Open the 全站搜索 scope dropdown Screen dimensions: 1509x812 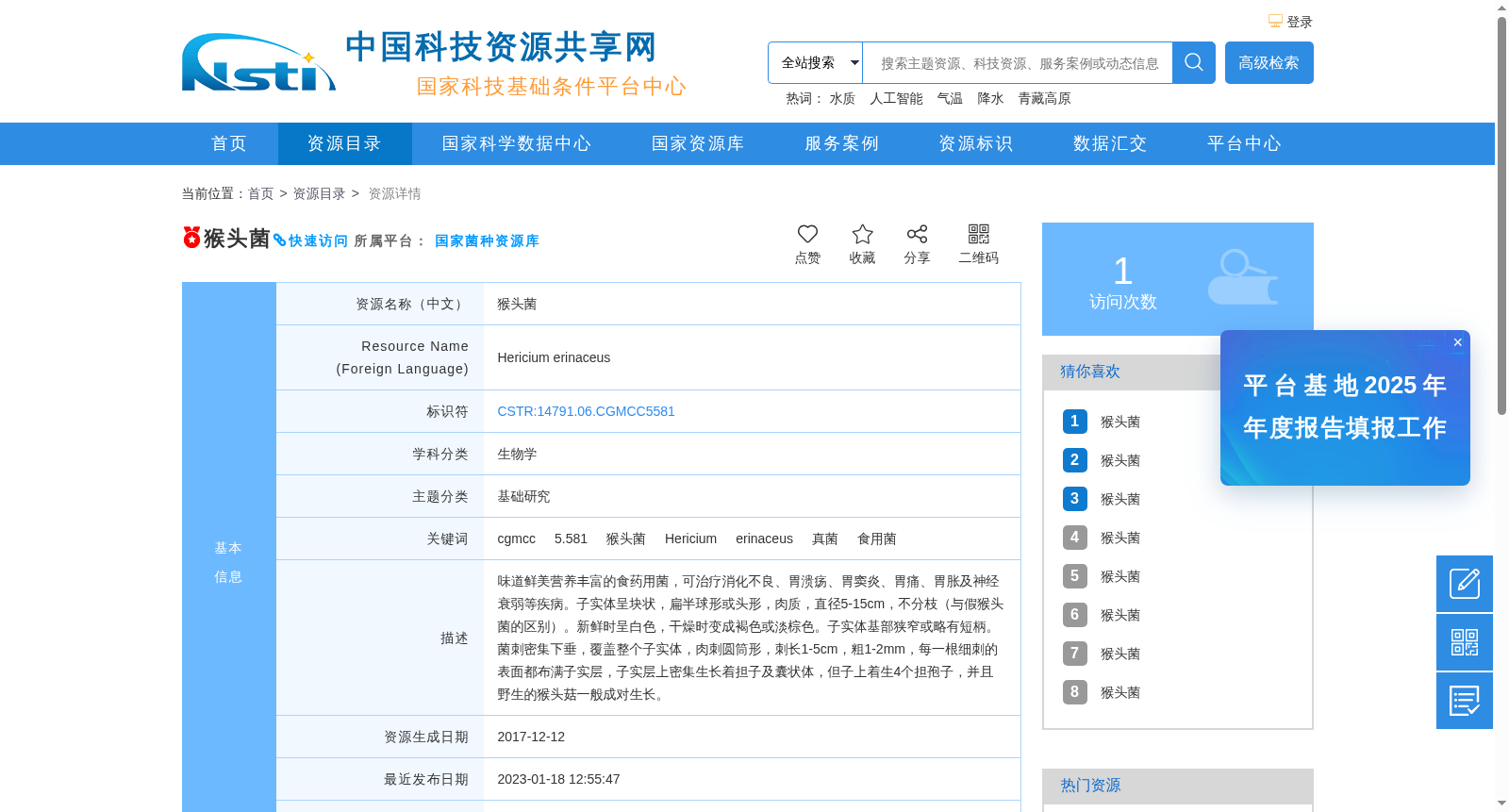[816, 62]
